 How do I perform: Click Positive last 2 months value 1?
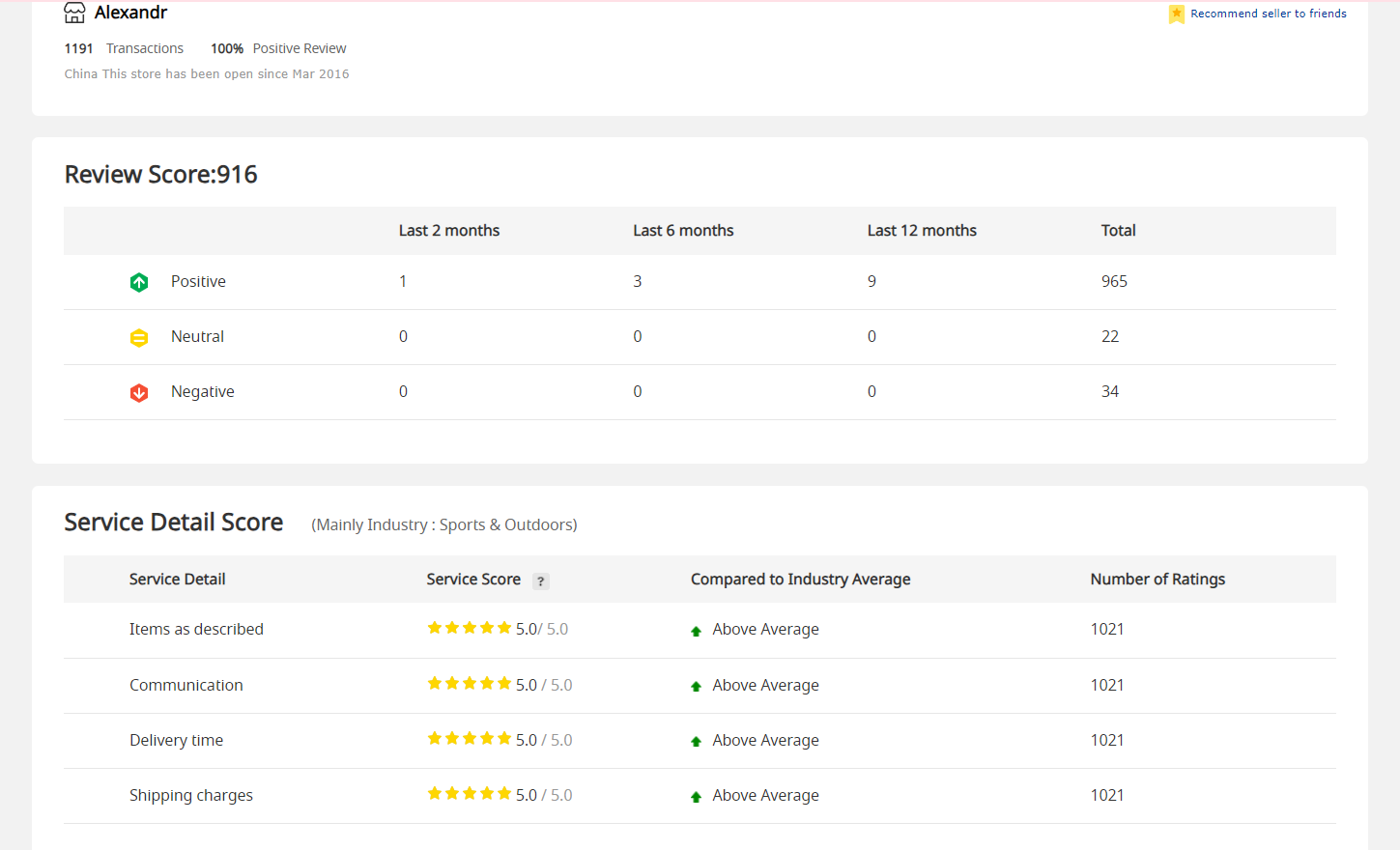[403, 281]
